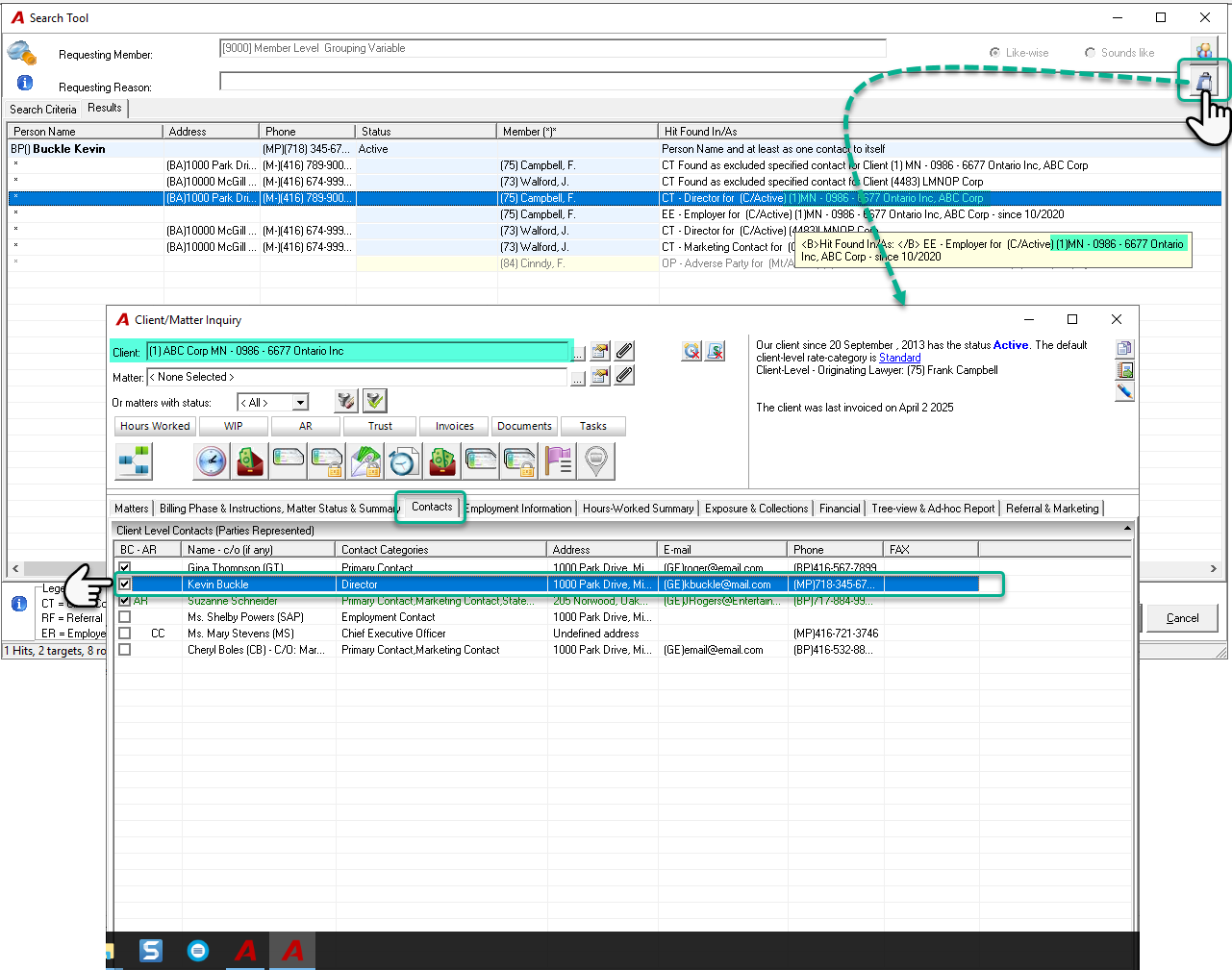The height and width of the screenshot is (970, 1232).
Task: Open the Standard rate-category link
Action: [x=899, y=358]
